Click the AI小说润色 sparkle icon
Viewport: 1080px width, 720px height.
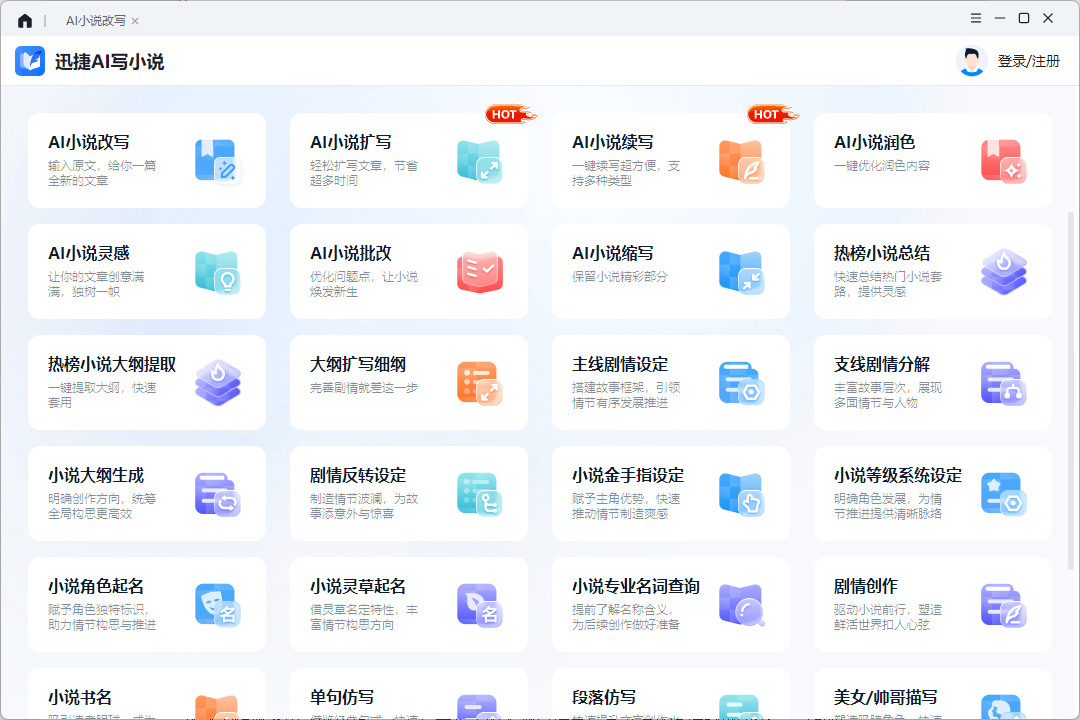point(1004,161)
